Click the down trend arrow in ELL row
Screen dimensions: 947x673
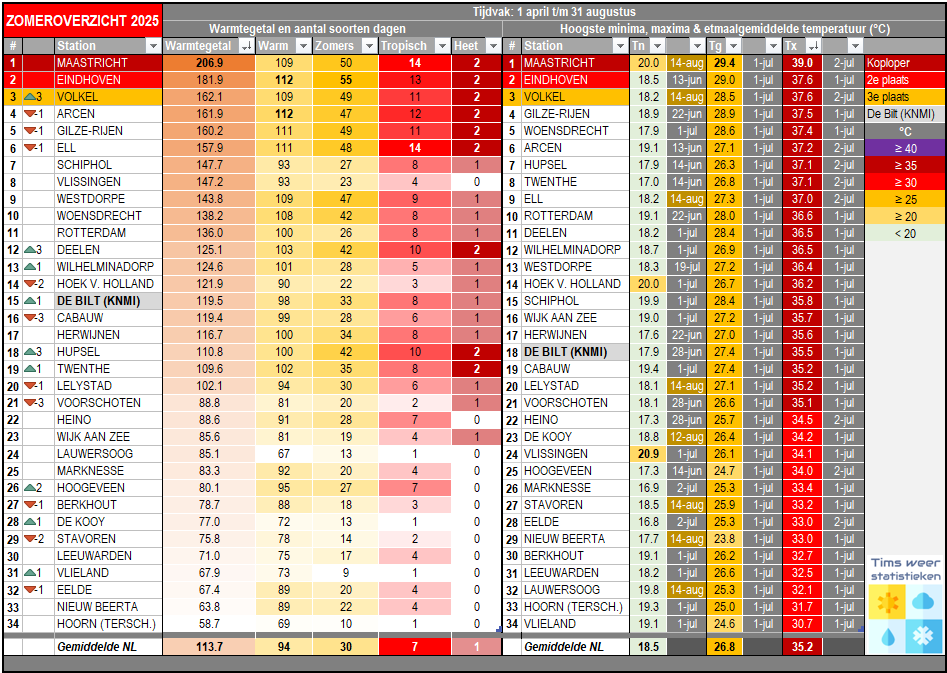pos(30,148)
